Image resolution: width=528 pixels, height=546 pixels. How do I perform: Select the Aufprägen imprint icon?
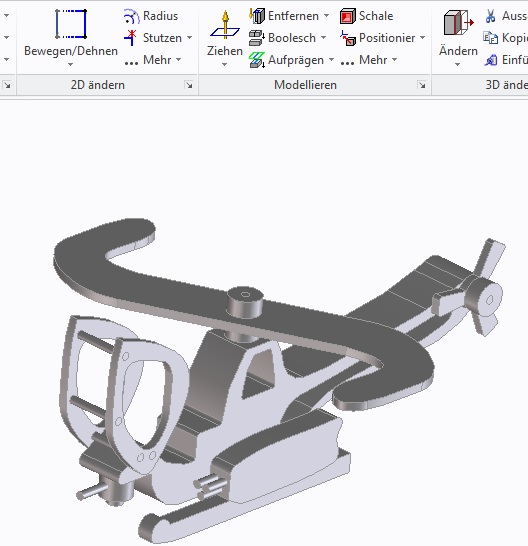point(257,60)
